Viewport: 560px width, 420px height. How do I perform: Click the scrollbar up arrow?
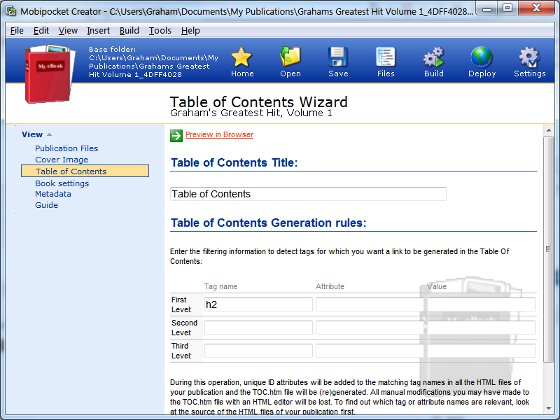click(549, 131)
